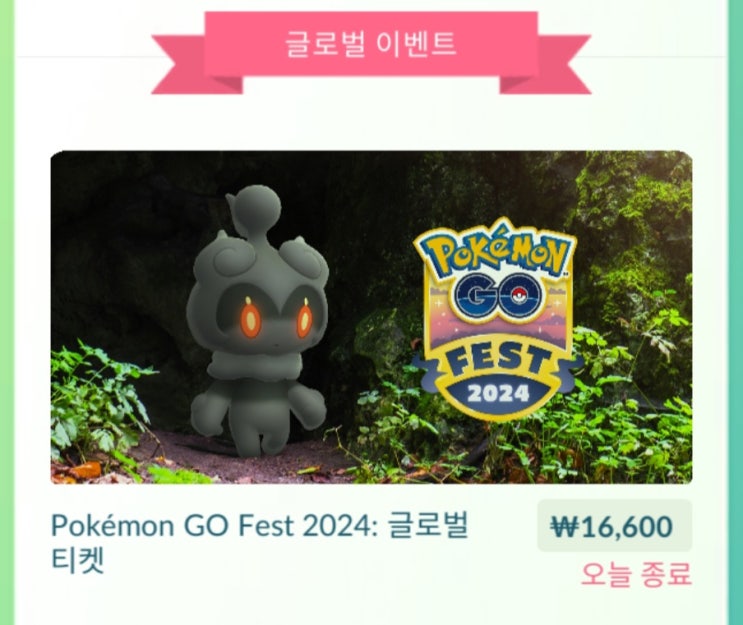Tap Marshadow's right glowing orange eye
The image size is (743, 625).
[304, 319]
